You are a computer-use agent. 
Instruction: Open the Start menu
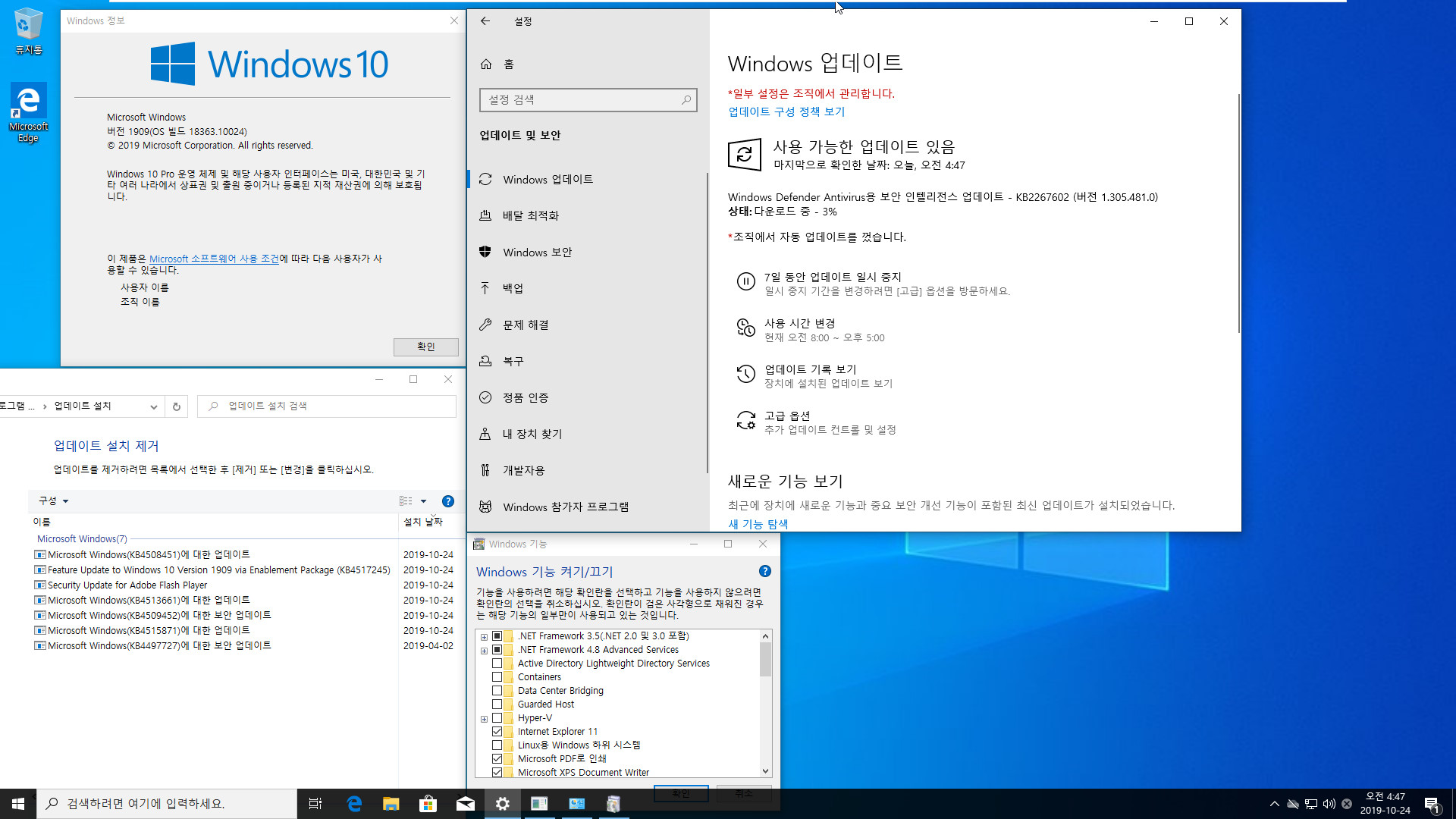point(18,804)
